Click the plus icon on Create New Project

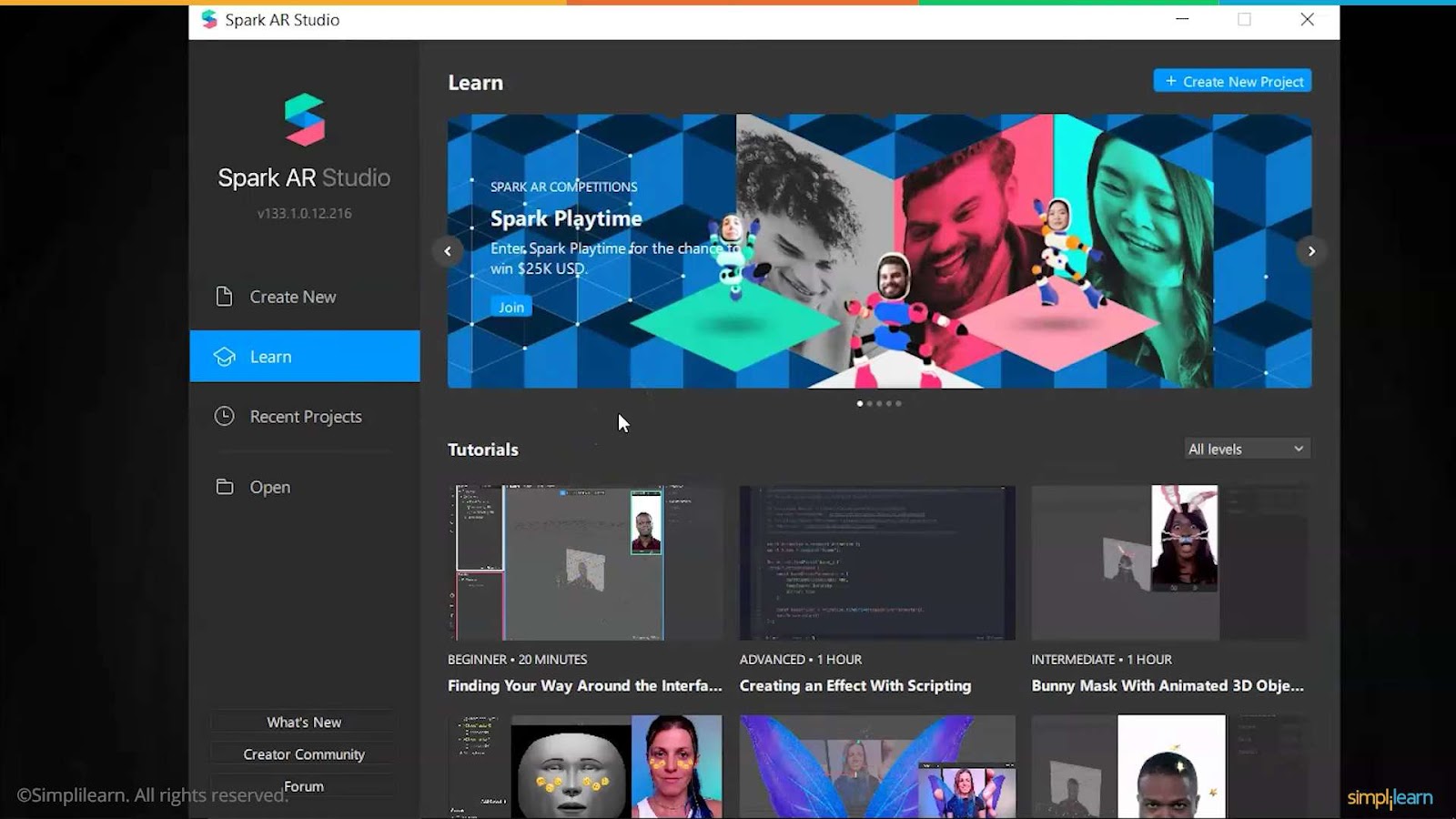[x=1171, y=80]
